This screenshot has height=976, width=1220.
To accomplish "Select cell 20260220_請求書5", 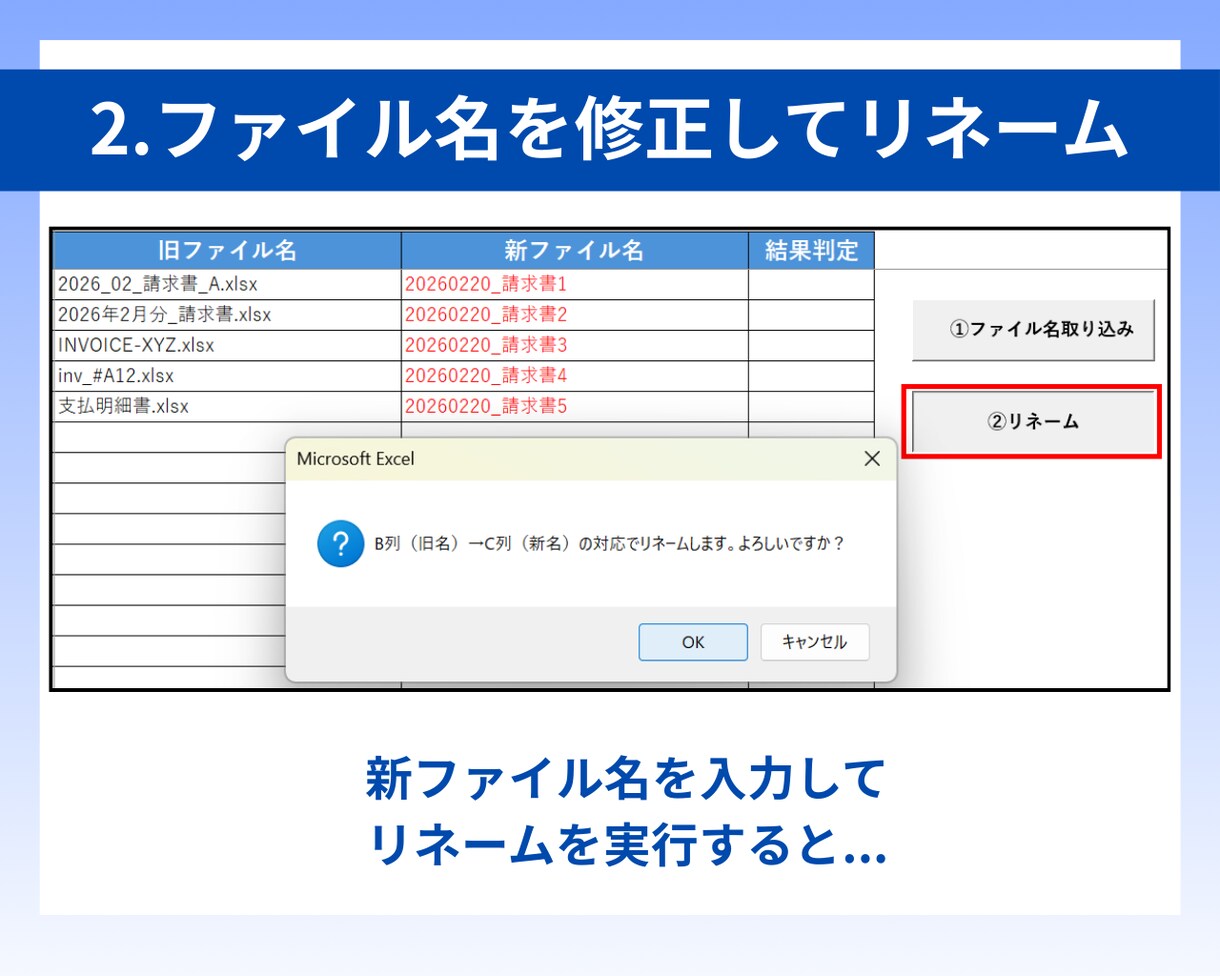I will click(x=575, y=407).
